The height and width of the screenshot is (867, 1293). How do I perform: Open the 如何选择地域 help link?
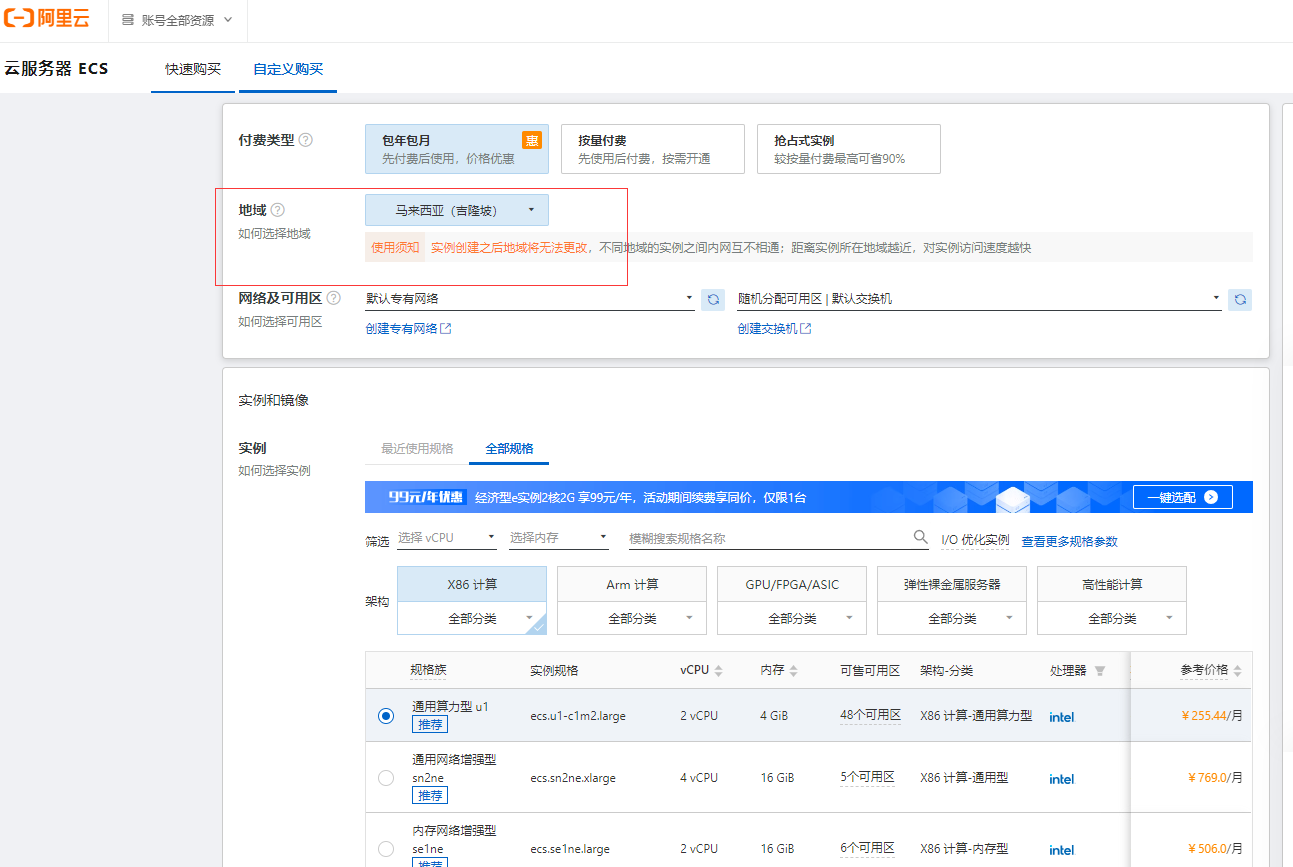[x=274, y=233]
